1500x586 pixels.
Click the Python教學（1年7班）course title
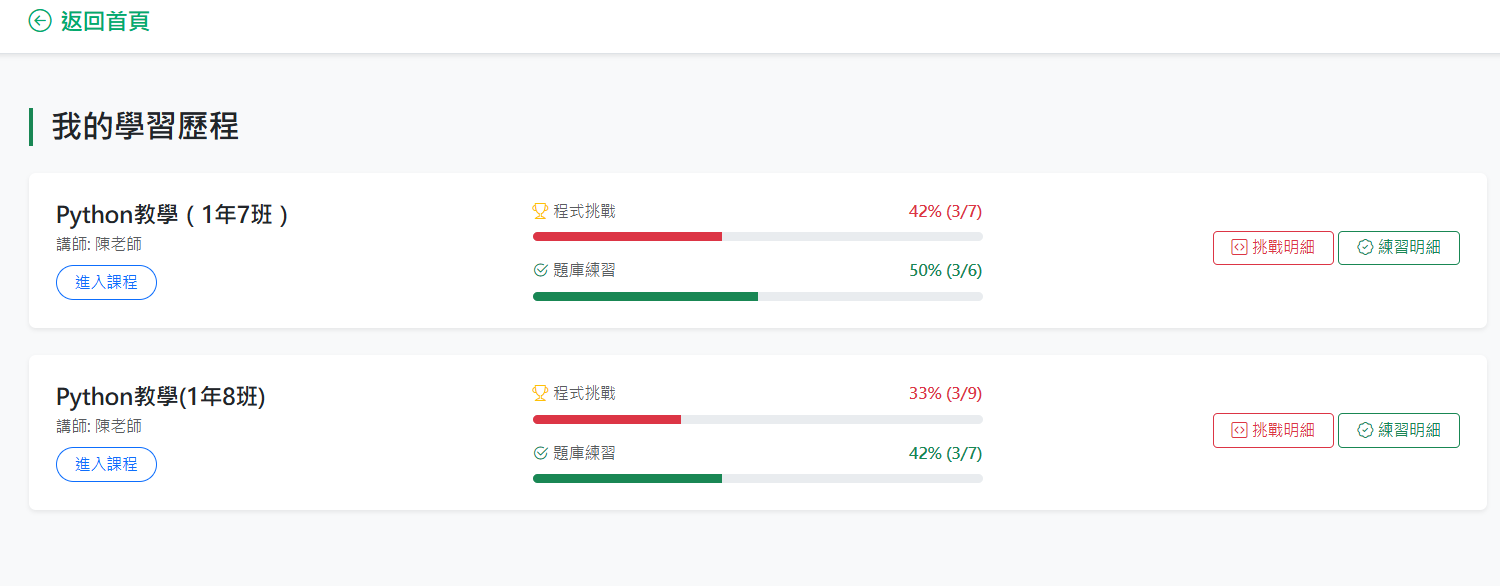pos(172,215)
